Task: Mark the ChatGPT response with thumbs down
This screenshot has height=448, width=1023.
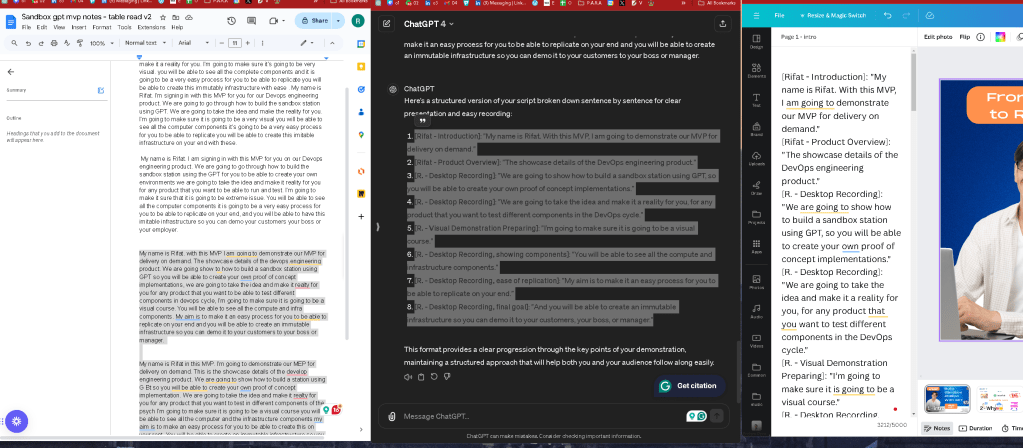Action: pos(447,376)
